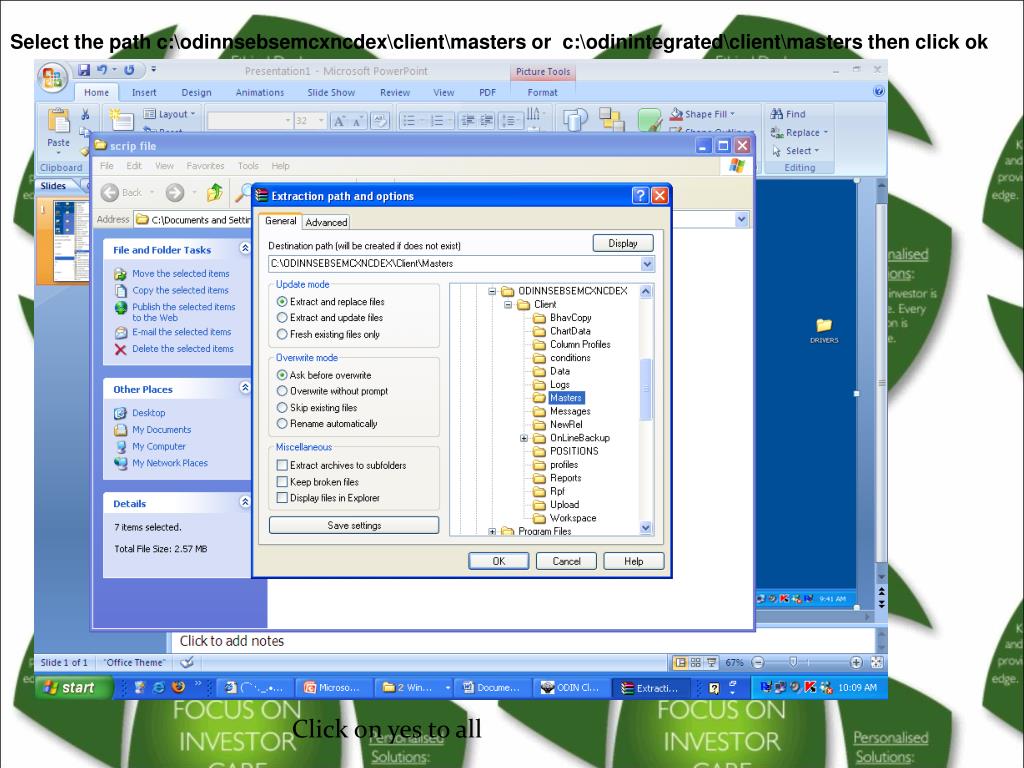Switch to Microsoft PowerPoint taskbar button

pyautogui.click(x=334, y=688)
